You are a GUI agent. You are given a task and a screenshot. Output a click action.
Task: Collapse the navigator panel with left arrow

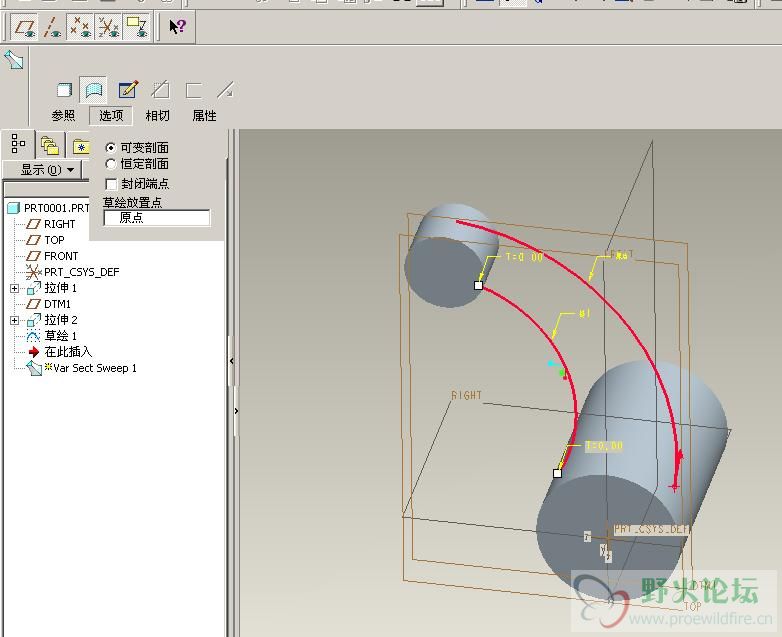coord(231,361)
